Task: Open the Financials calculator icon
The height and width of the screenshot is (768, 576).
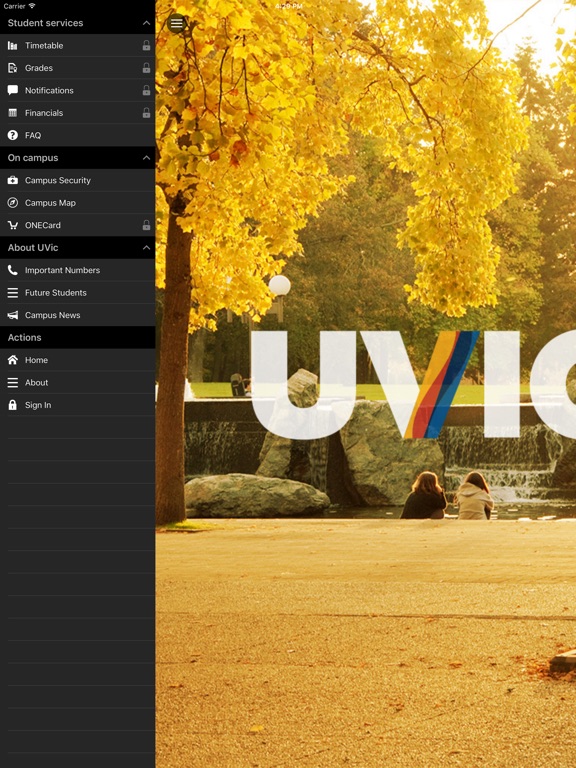Action: [13, 113]
